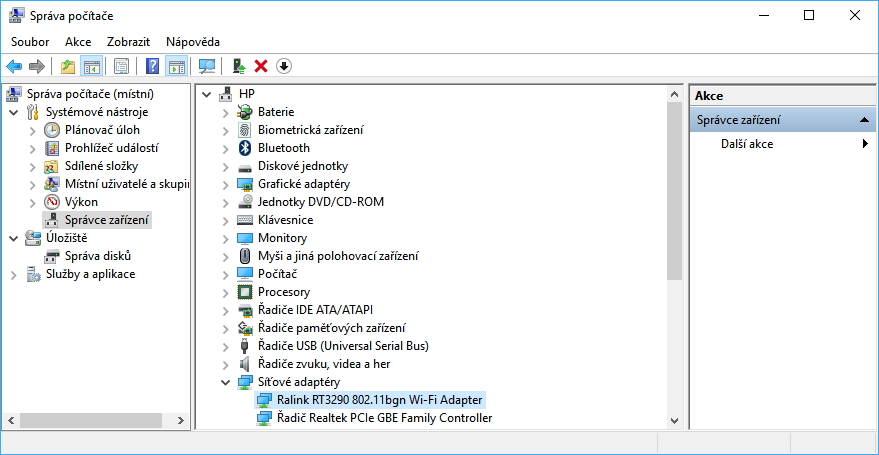Click the Baterie category icon
This screenshot has width=879, height=455.
pyautogui.click(x=245, y=112)
